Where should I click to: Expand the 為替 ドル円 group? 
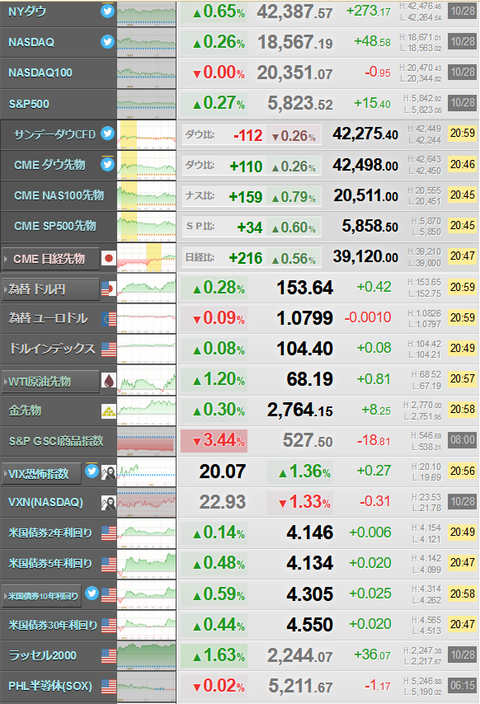tap(50, 289)
